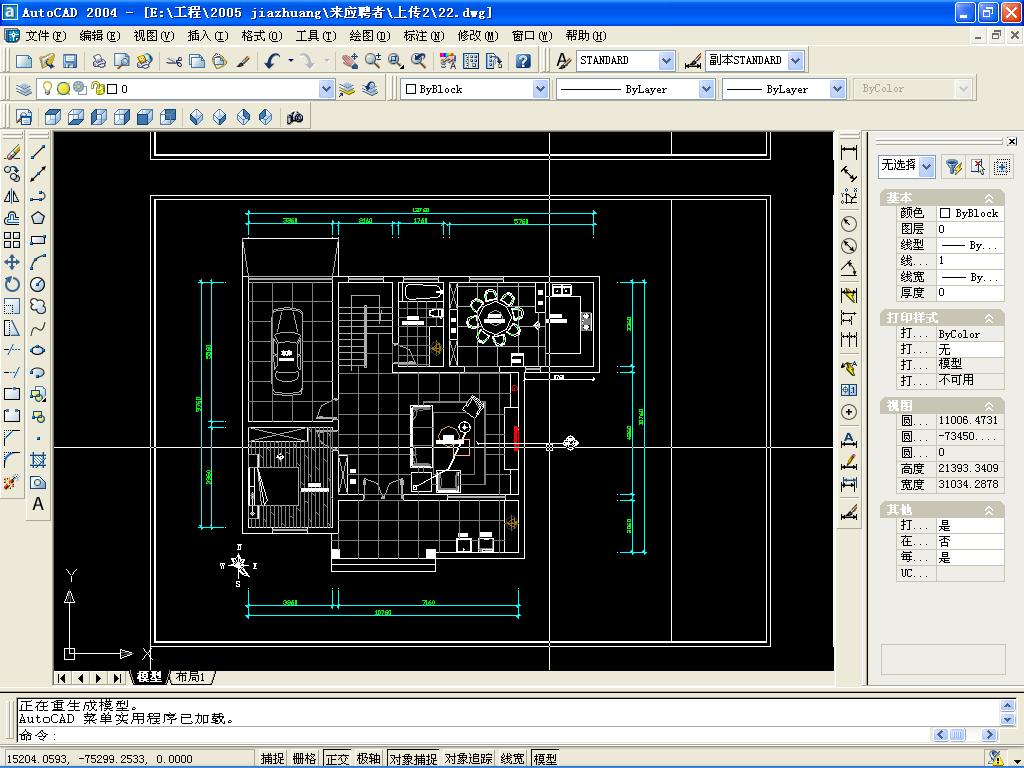
Task: Open the 绘图(D) menu
Action: pyautogui.click(x=369, y=36)
